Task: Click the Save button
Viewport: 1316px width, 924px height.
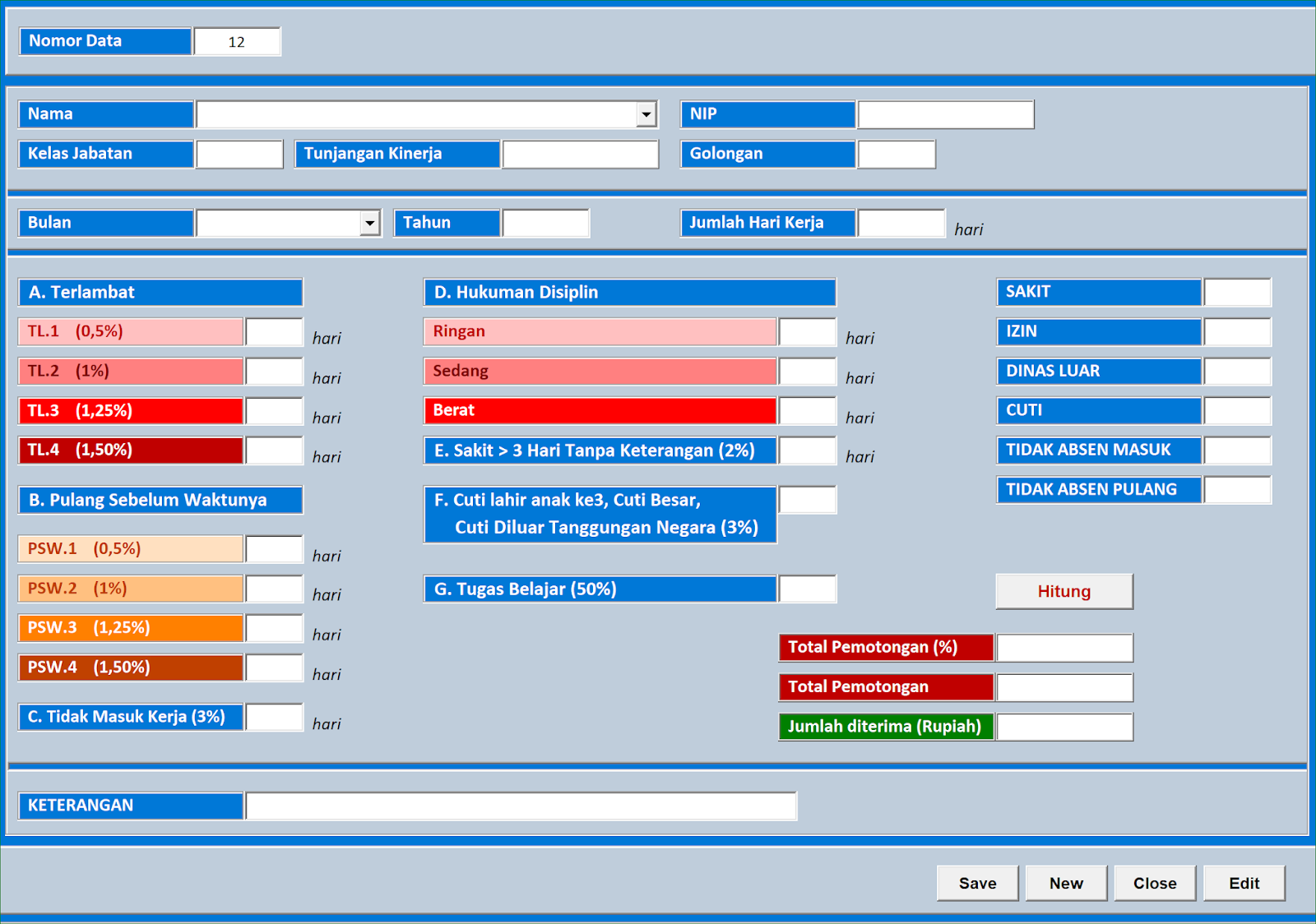Action: click(976, 882)
